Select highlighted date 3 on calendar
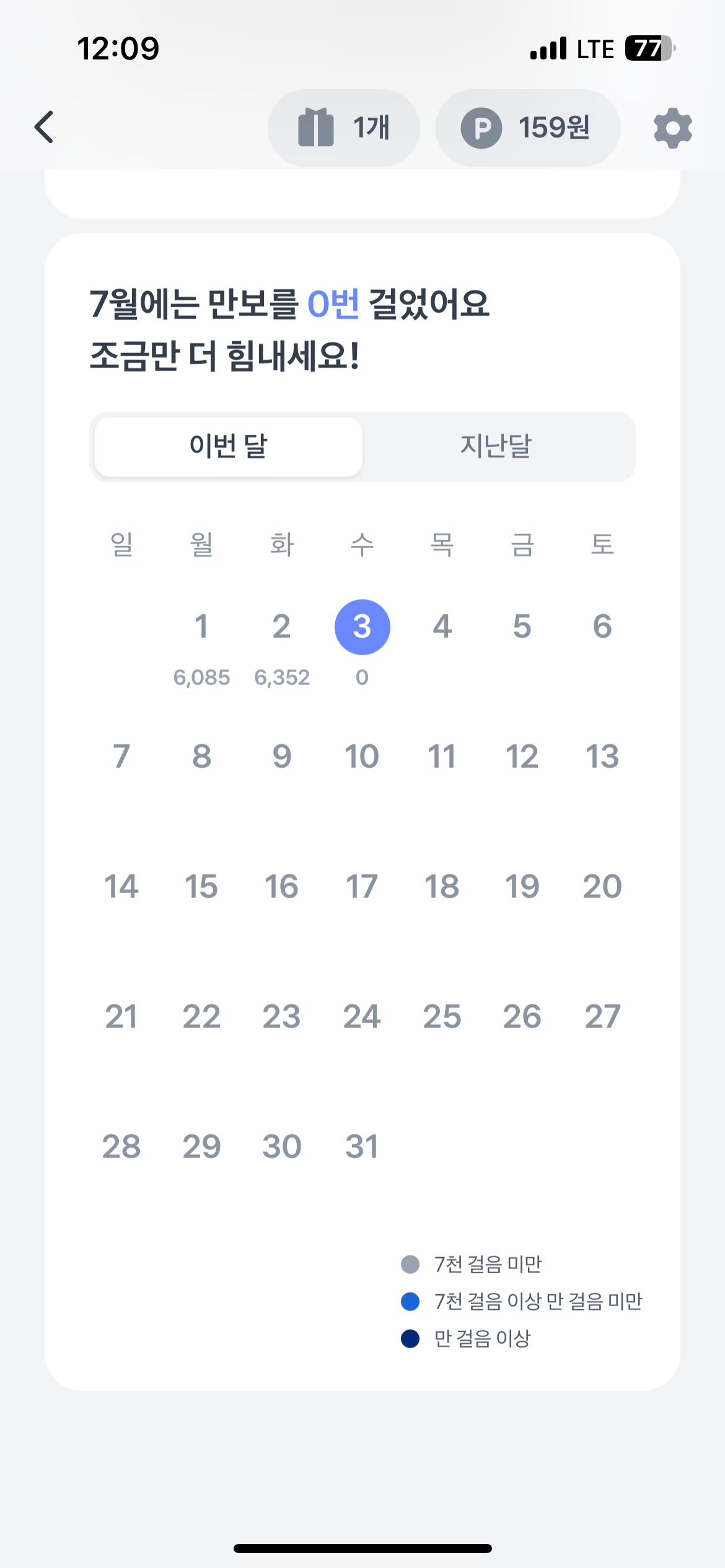725x1568 pixels. (362, 627)
